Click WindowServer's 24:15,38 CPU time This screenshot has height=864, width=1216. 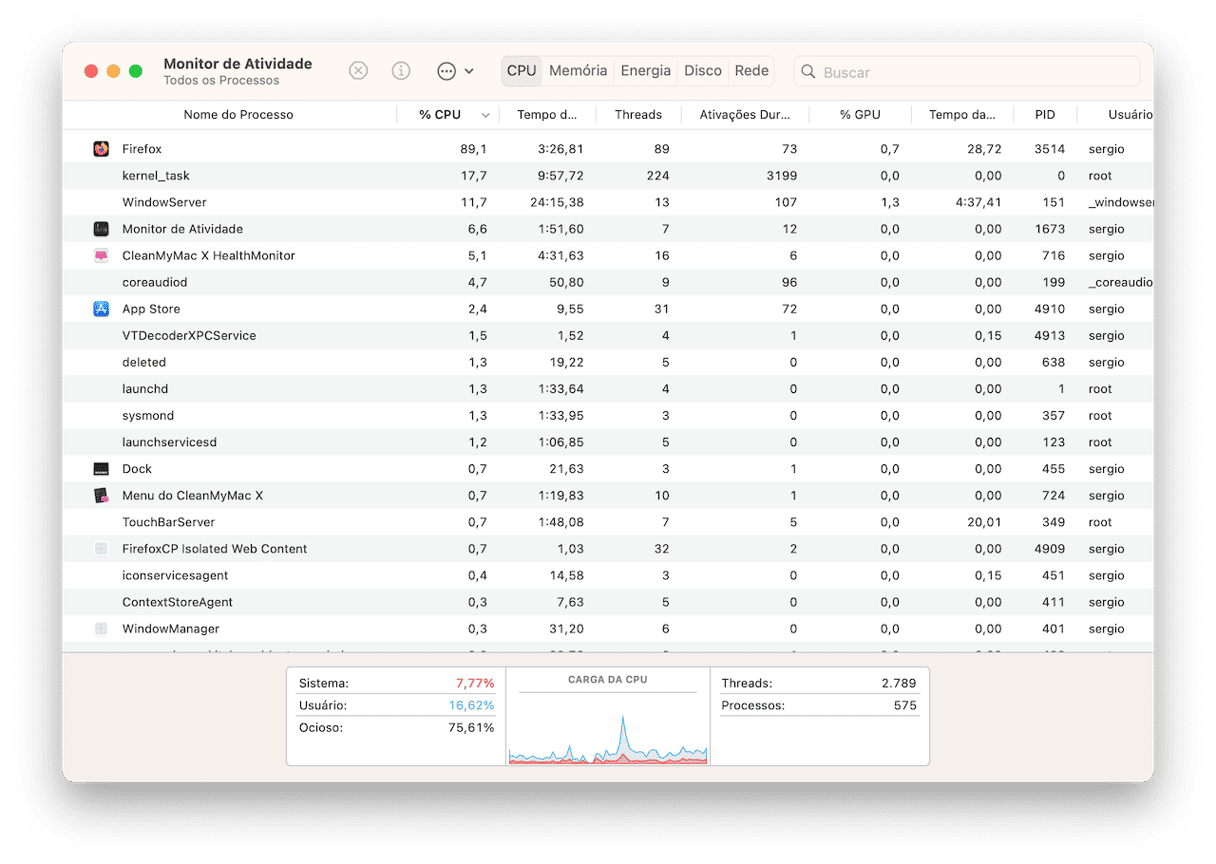555,203
